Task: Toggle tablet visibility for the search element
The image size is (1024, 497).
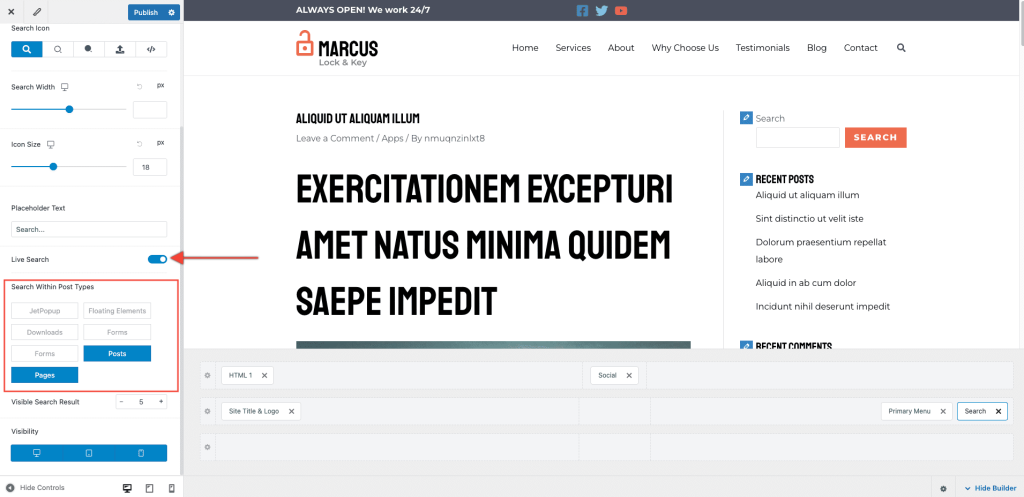Action: pos(89,453)
